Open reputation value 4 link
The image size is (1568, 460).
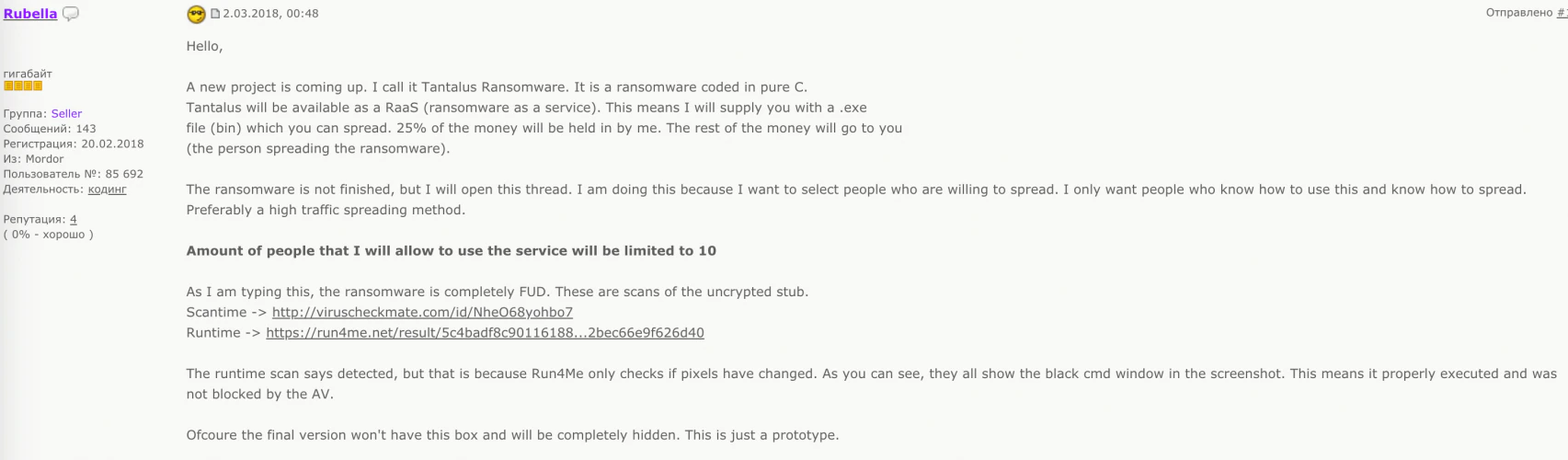coord(74,220)
